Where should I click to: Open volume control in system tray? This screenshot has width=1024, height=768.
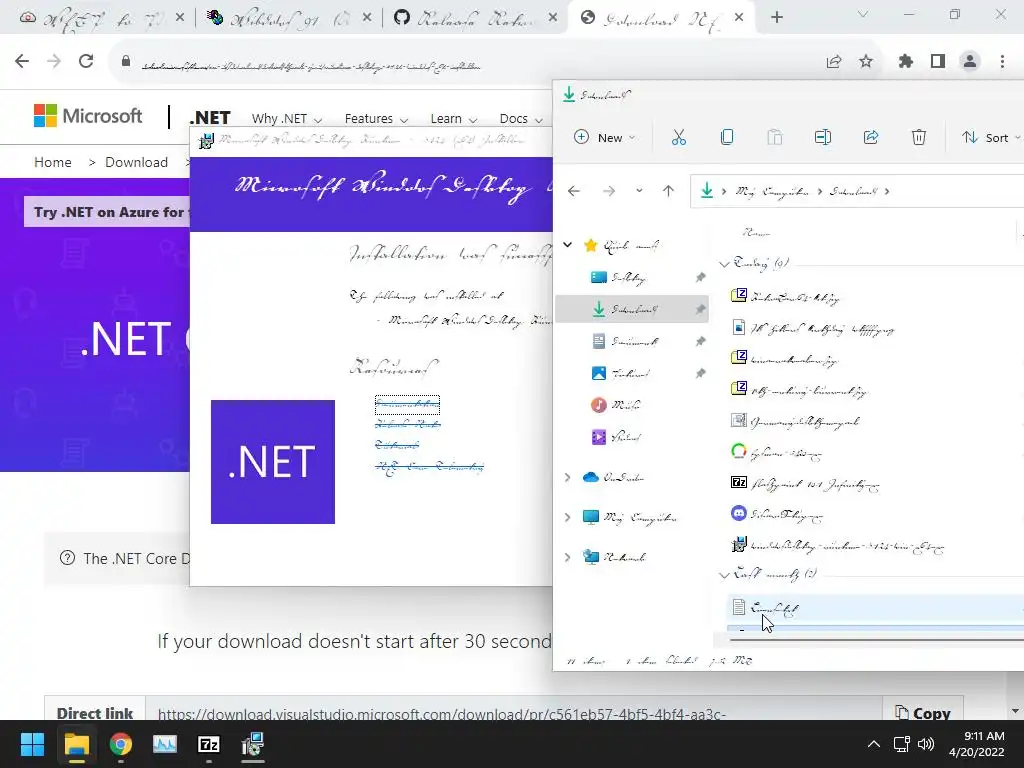925,744
